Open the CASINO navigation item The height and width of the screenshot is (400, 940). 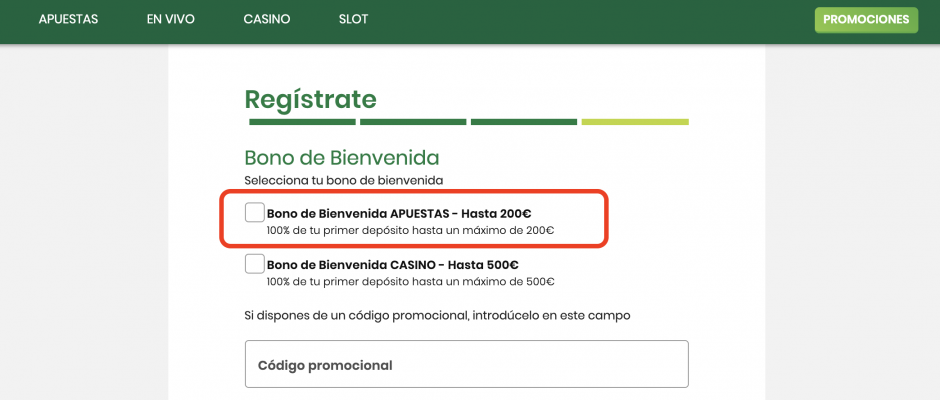click(267, 19)
